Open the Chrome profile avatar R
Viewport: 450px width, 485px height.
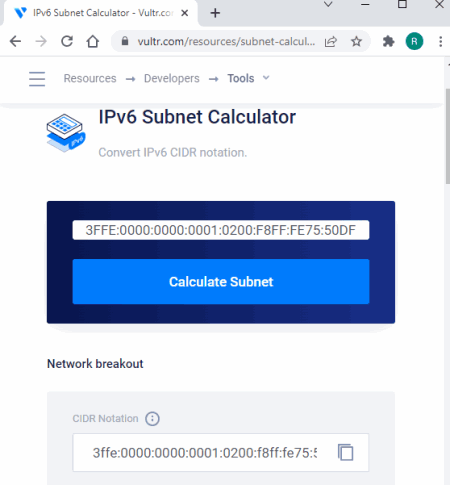point(414,41)
